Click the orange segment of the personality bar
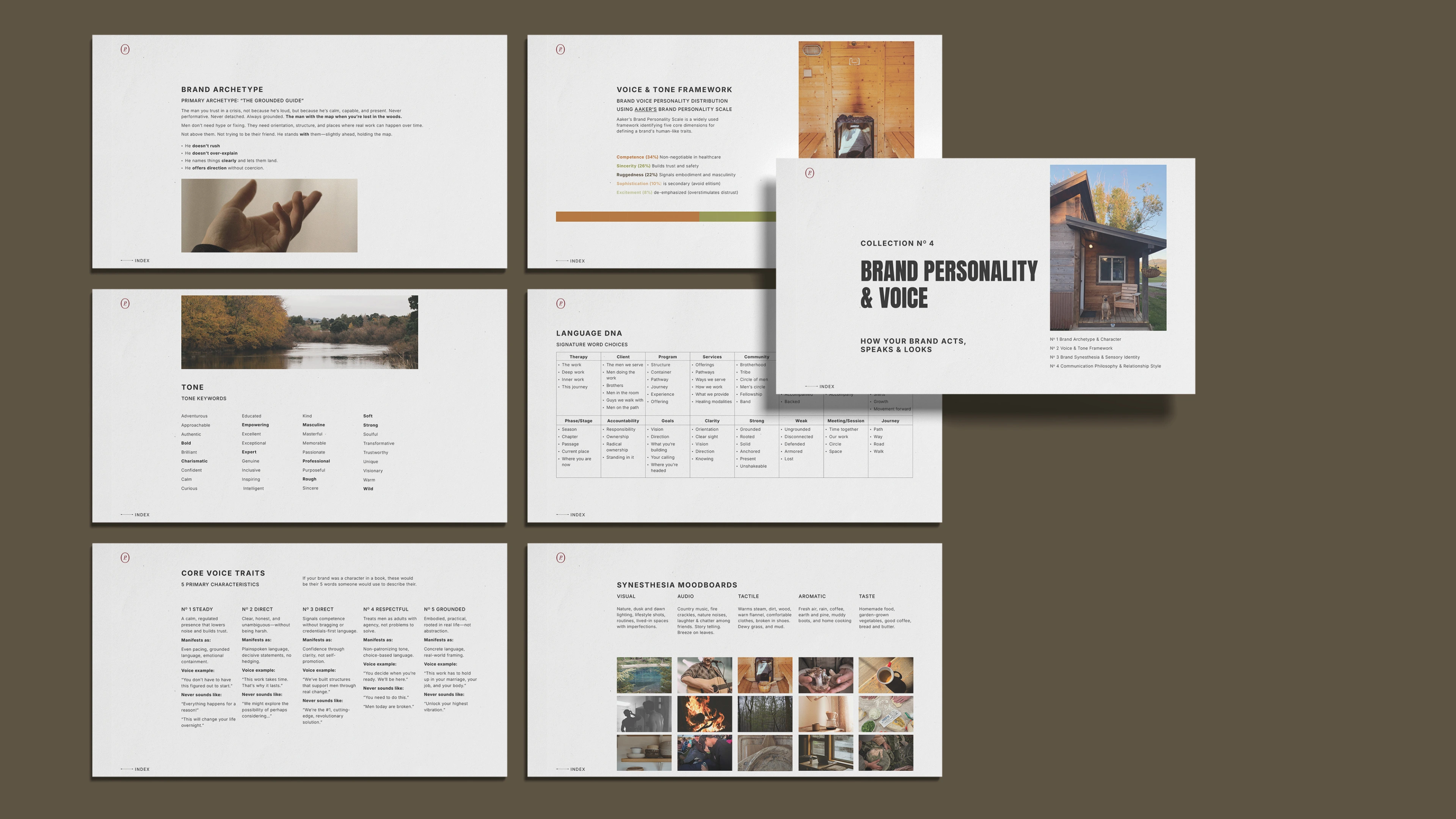The width and height of the screenshot is (1456, 819). (628, 217)
